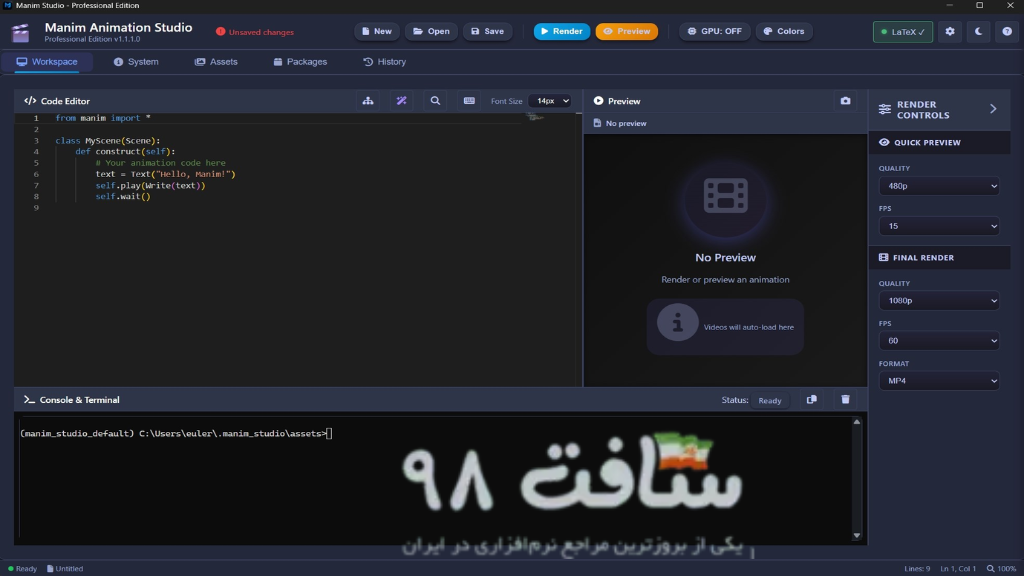Switch to the Assets tab

tap(216, 61)
